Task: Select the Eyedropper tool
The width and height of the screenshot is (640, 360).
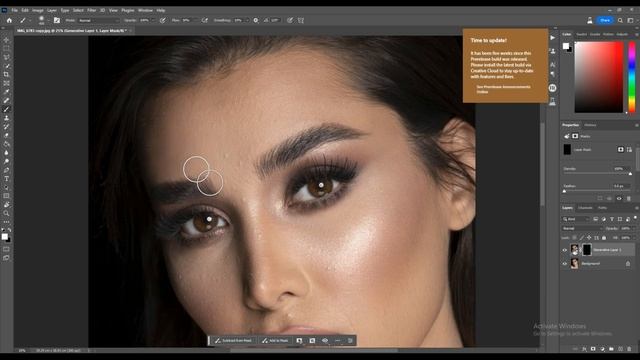Action: click(x=7, y=92)
